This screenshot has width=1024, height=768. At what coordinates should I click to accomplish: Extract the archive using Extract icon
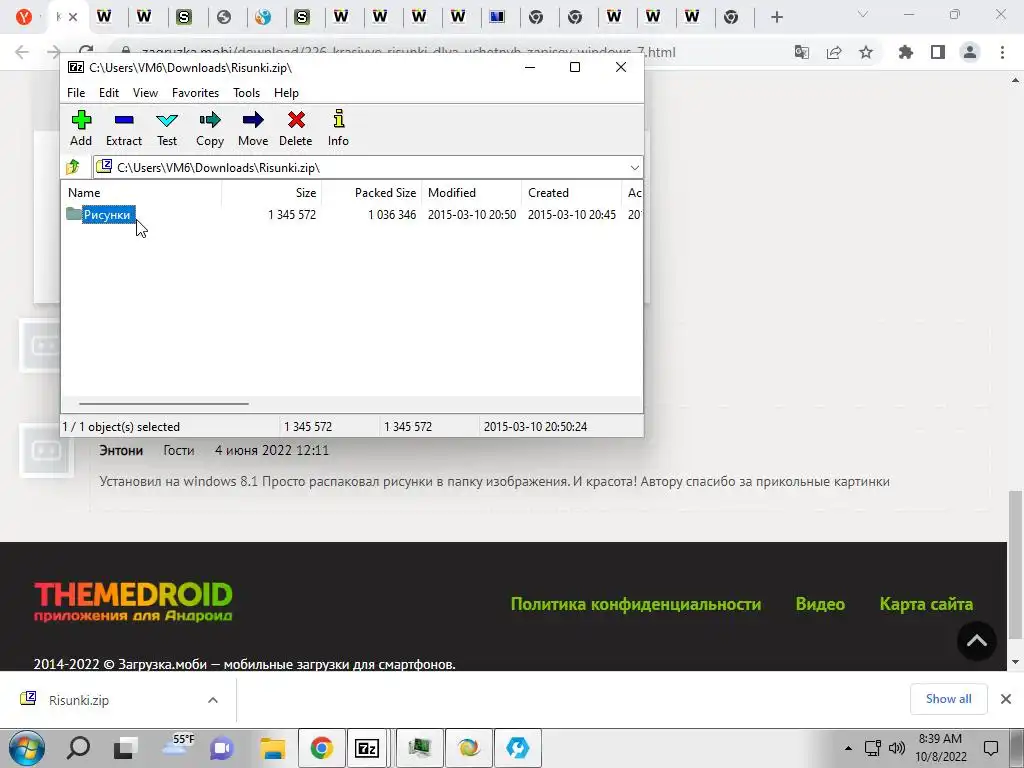[x=123, y=128]
